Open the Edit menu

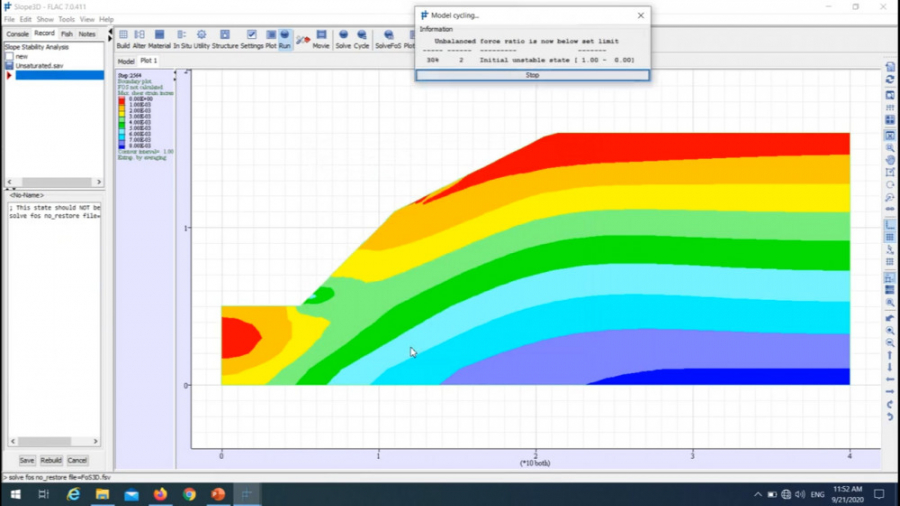click(25, 20)
